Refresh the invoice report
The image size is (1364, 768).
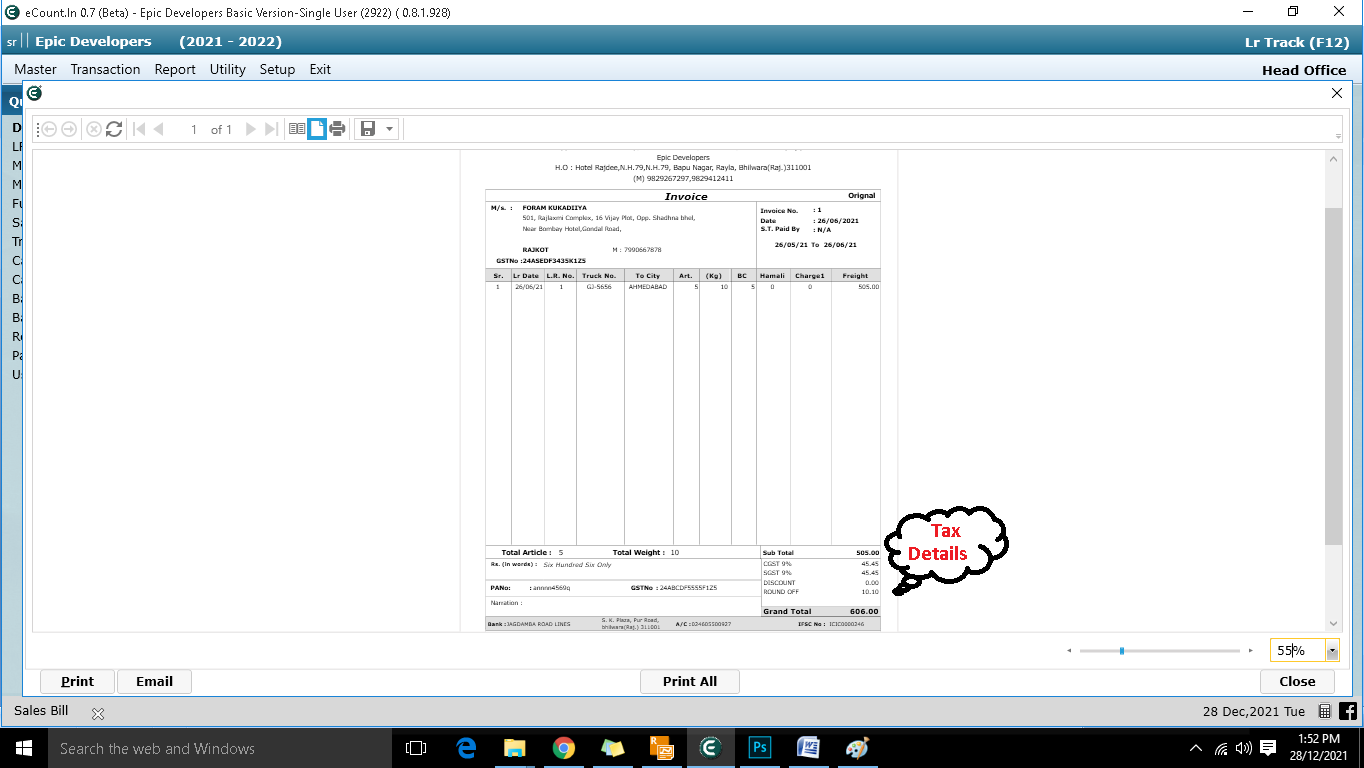[x=114, y=129]
